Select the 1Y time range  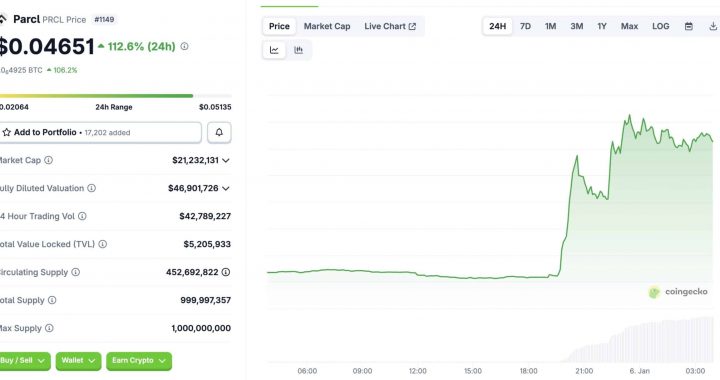[602, 26]
